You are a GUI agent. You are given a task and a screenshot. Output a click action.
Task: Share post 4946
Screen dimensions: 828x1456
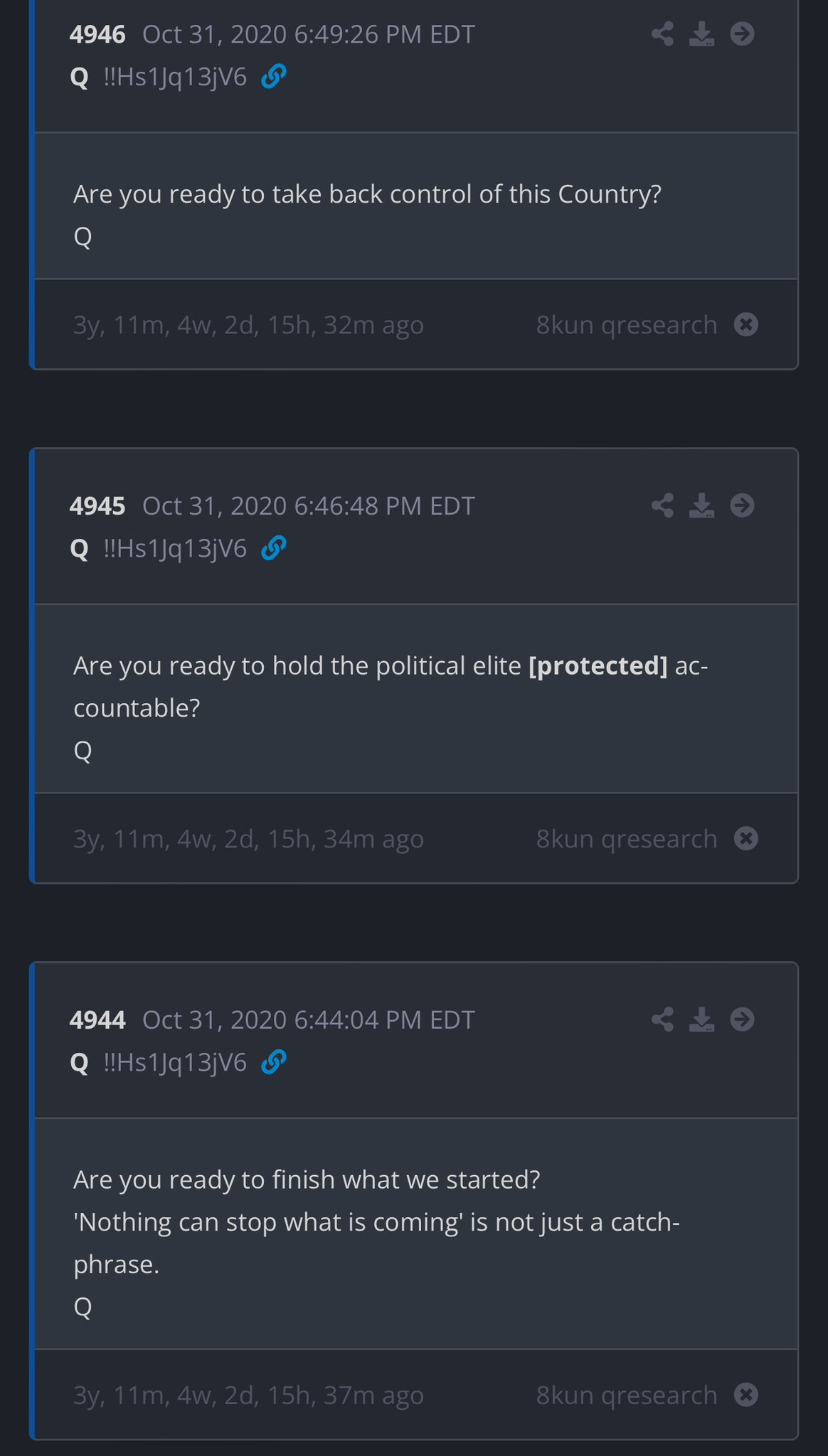tap(662, 34)
